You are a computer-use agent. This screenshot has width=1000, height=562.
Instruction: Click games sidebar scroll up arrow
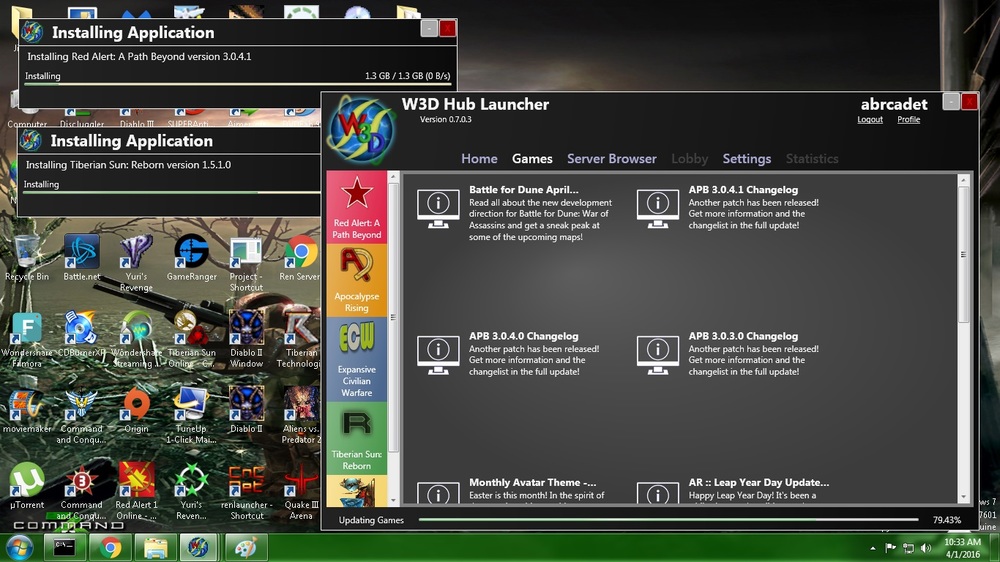point(393,177)
